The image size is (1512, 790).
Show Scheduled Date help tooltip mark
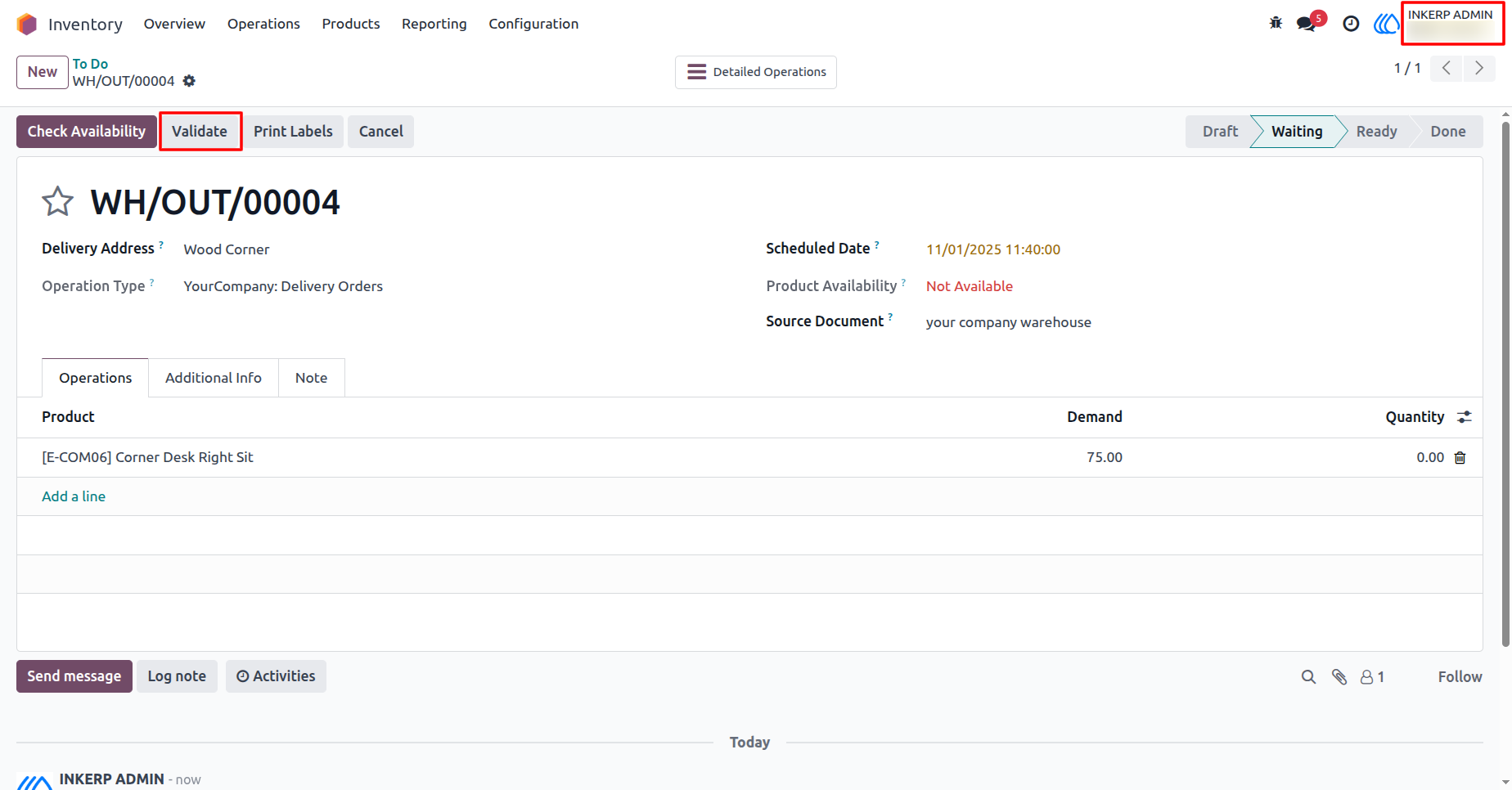(877, 244)
